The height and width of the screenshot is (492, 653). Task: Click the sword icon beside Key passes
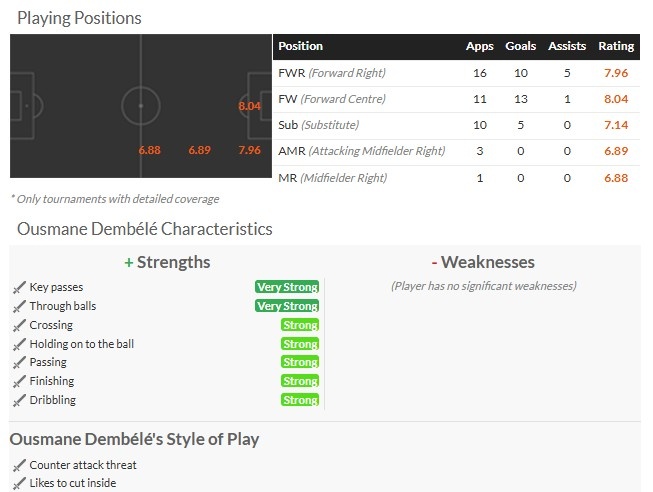coord(18,287)
